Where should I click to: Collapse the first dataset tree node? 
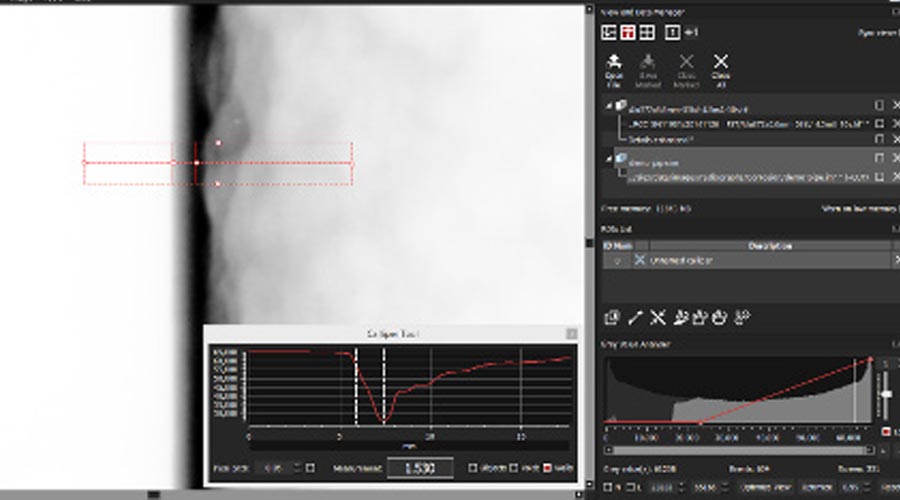[x=608, y=106]
